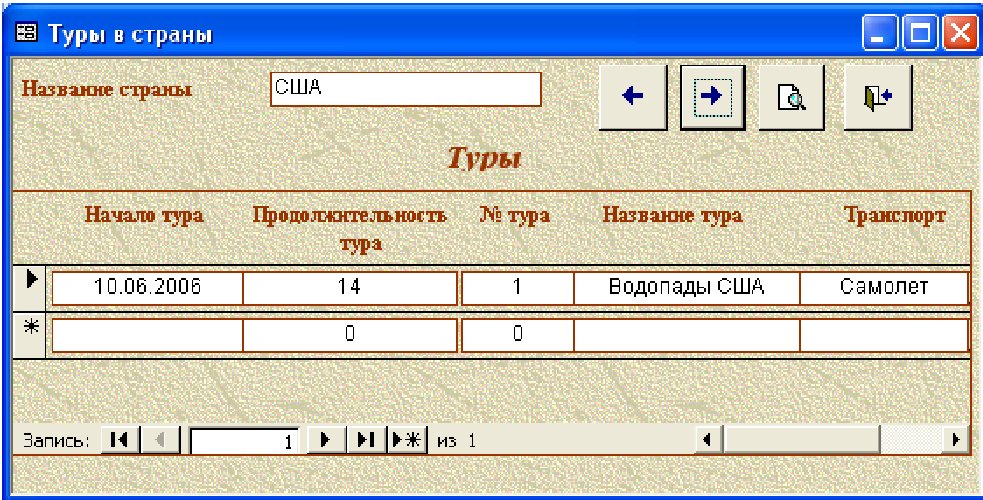
Task: Click № тура cell with 0 in new row
Action: coord(518,335)
